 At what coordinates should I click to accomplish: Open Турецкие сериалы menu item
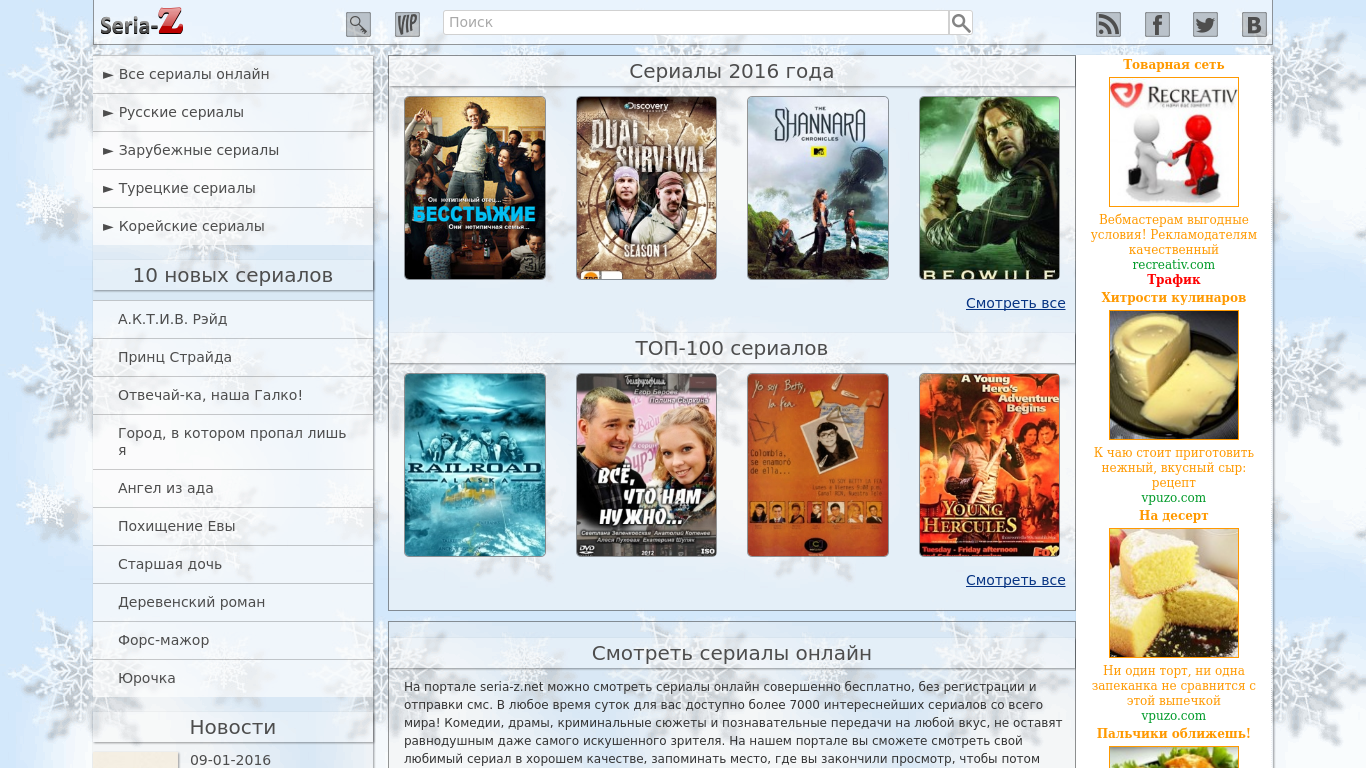click(x=233, y=188)
